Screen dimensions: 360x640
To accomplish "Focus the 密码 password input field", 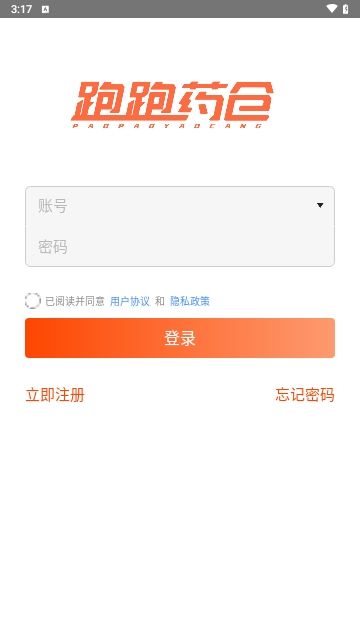I will [x=180, y=247].
